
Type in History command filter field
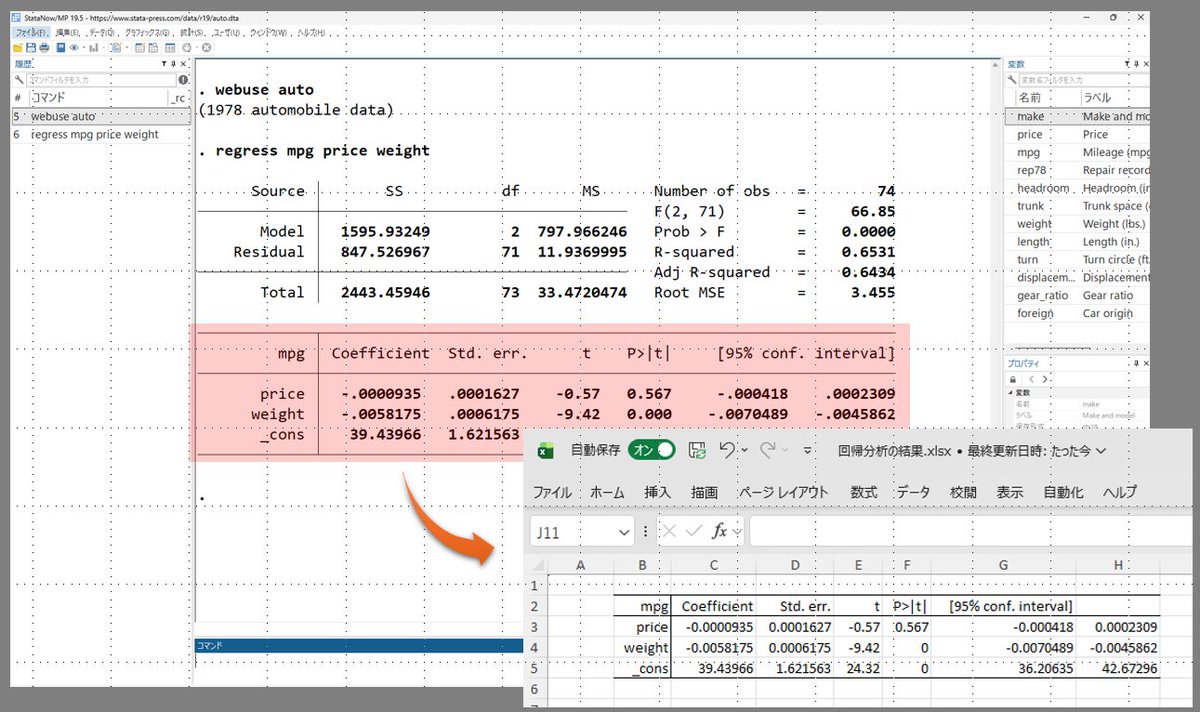(x=101, y=80)
